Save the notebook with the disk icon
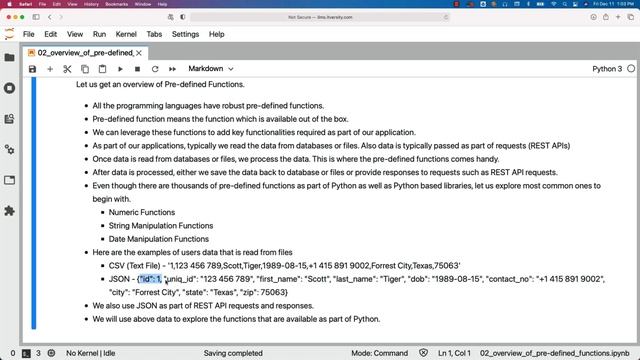Image resolution: width=640 pixels, height=360 pixels. coord(32,69)
